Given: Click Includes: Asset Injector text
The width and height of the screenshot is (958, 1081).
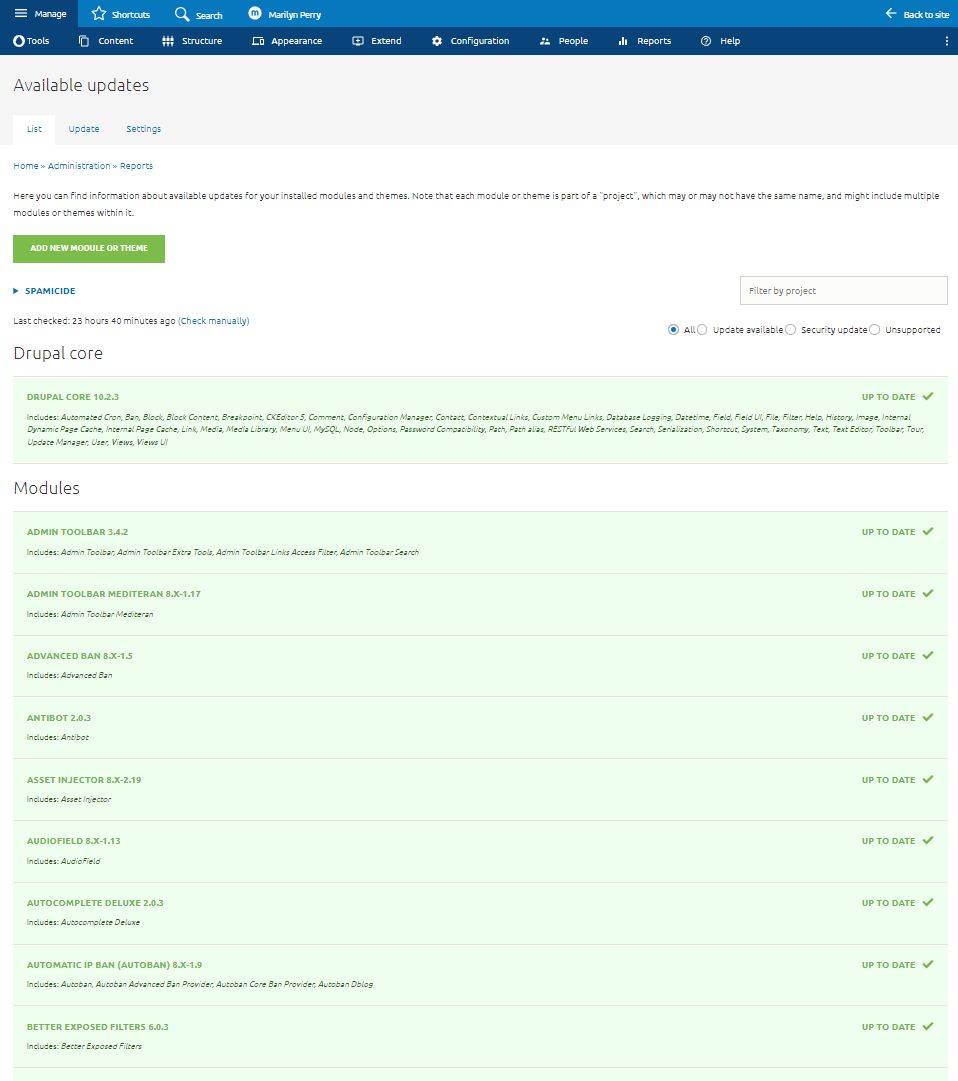Looking at the screenshot, I should (x=69, y=800).
